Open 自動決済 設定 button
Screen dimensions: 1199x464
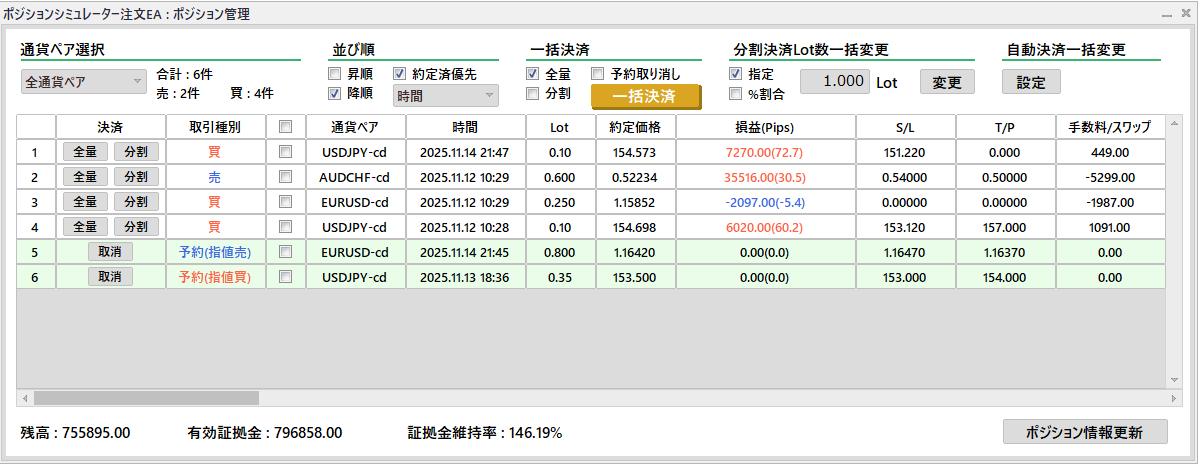pyautogui.click(x=1030, y=82)
